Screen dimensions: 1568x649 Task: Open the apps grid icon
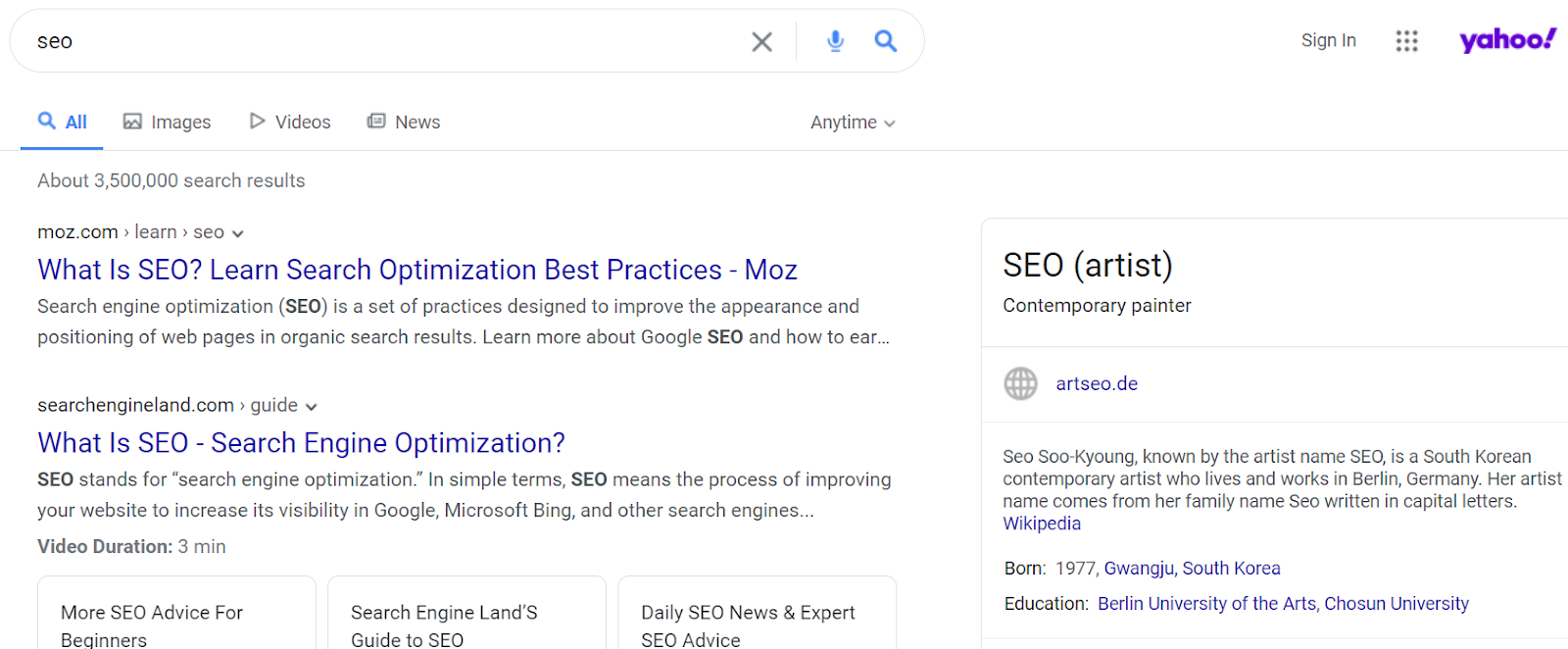1406,40
